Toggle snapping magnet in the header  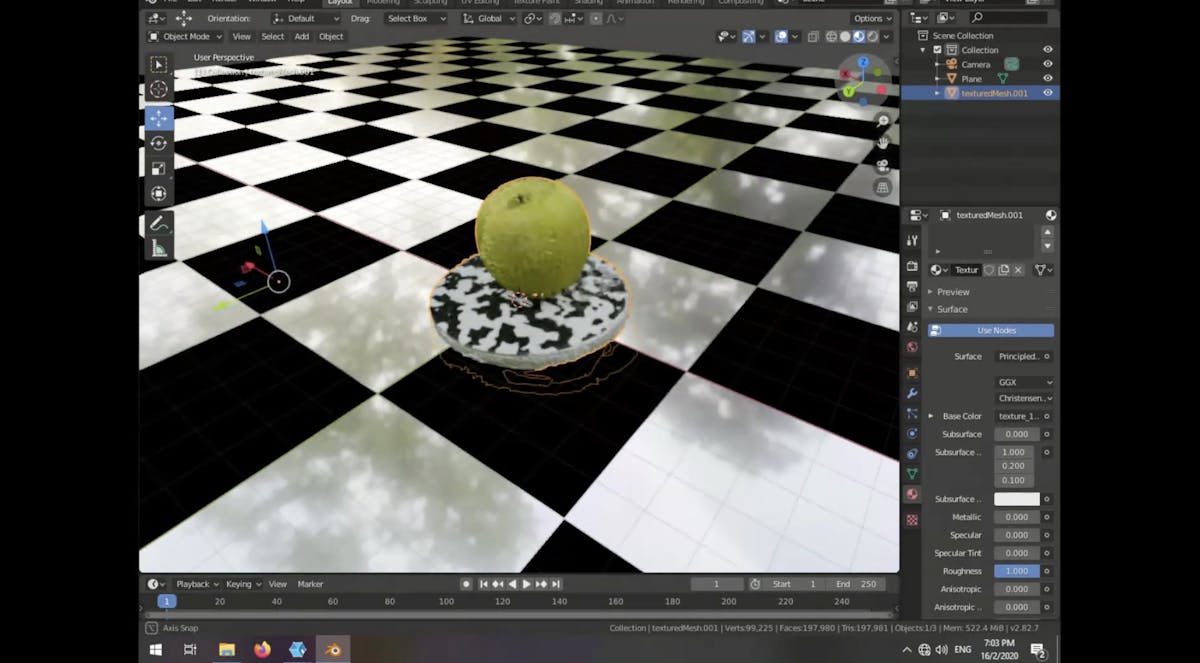pos(556,18)
